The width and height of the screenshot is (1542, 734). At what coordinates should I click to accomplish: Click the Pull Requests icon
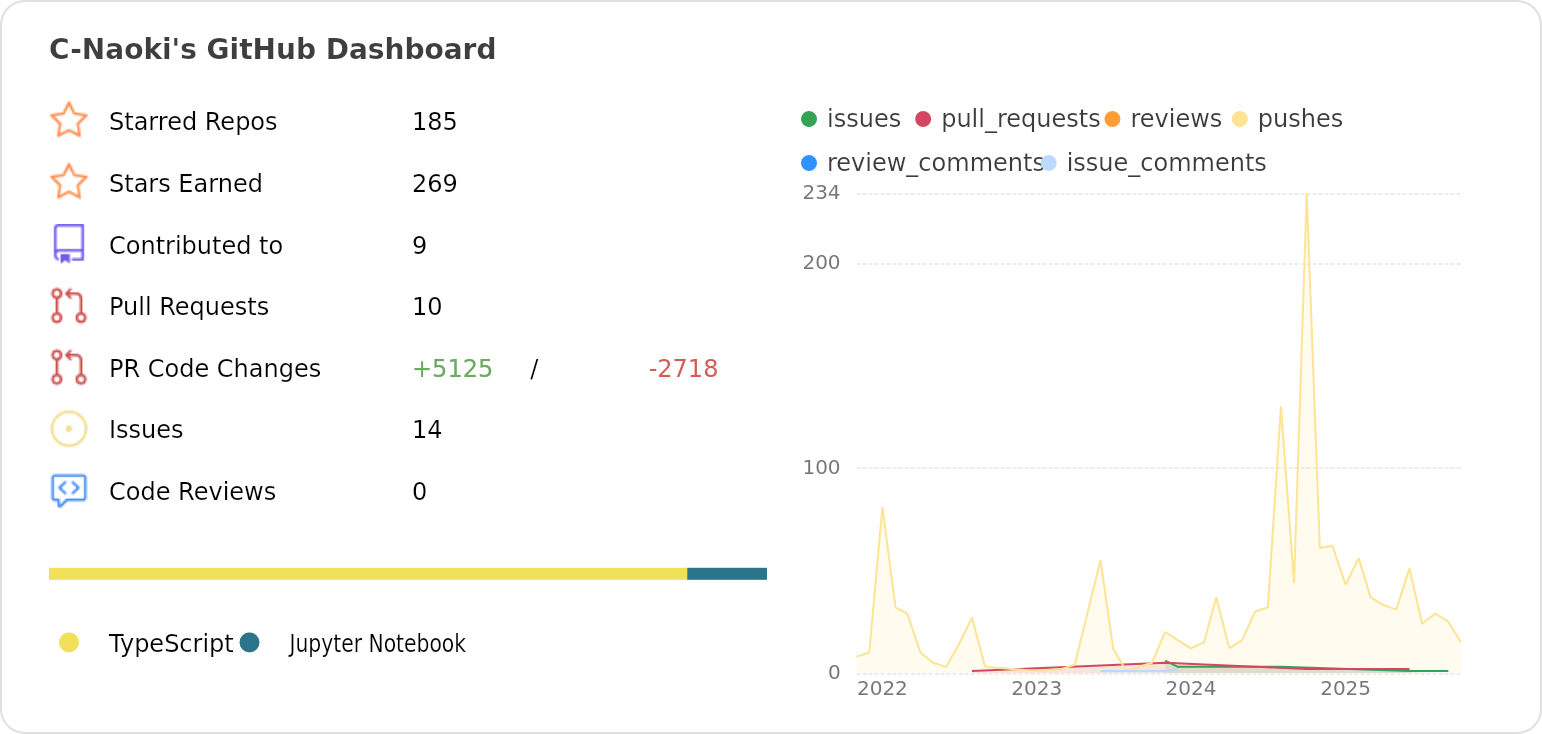(69, 306)
